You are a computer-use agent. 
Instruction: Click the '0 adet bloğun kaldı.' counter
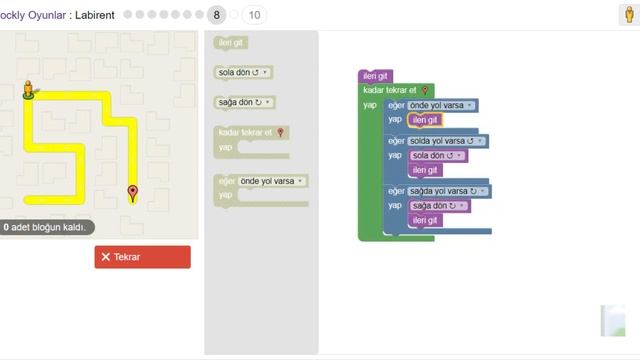pos(47,227)
